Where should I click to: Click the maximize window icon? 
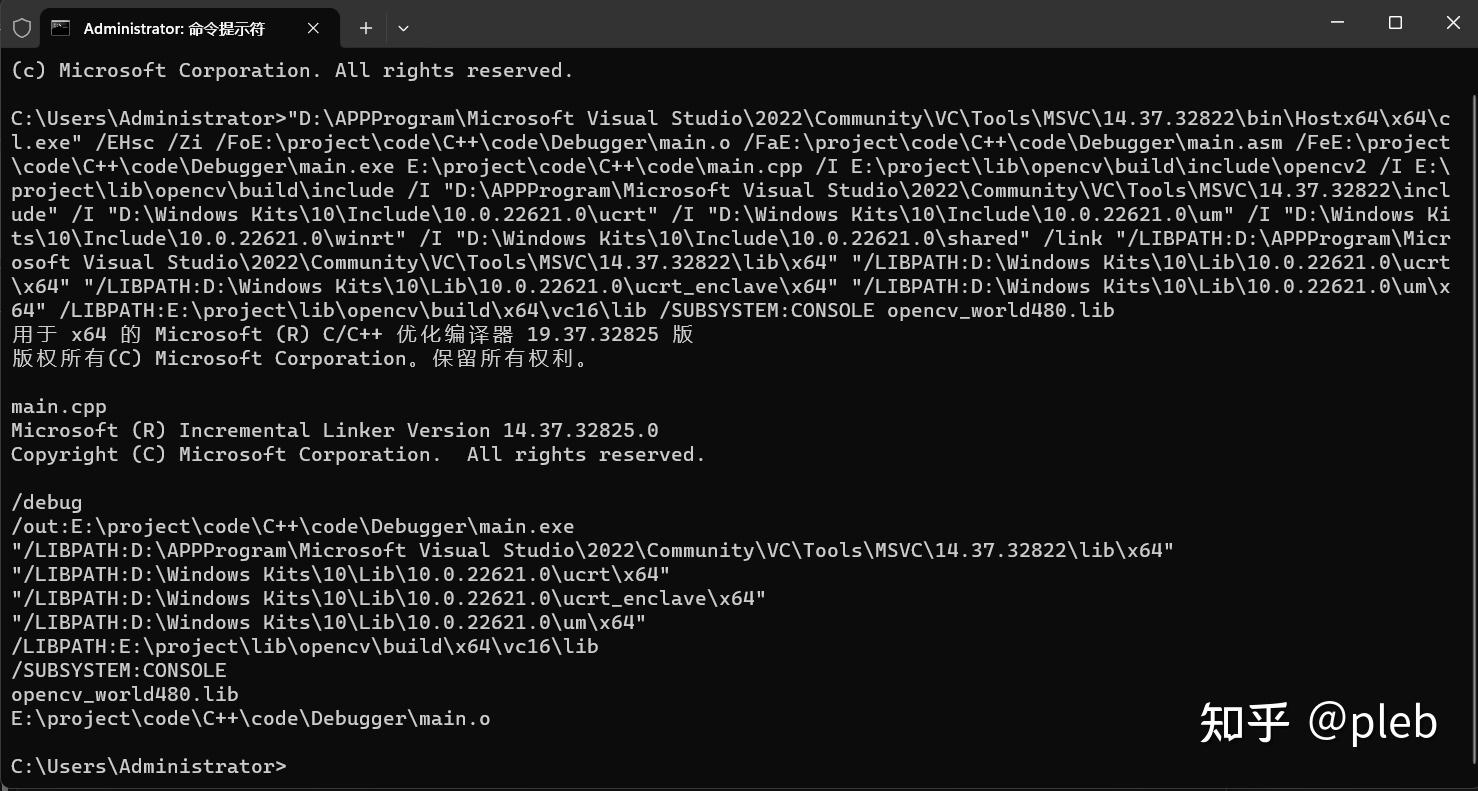pos(1395,23)
